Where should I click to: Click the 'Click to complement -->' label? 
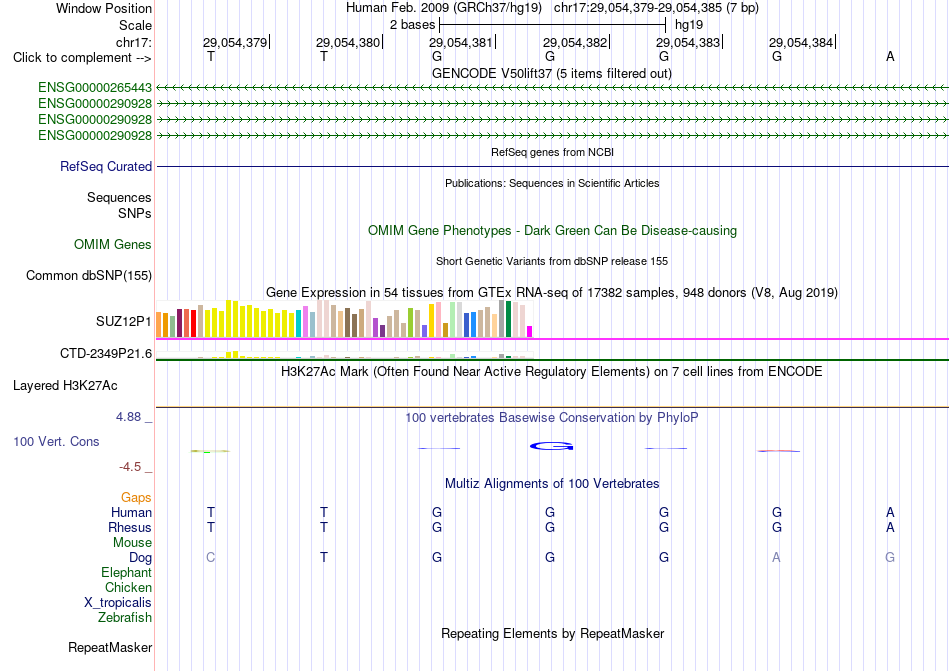click(x=82, y=58)
